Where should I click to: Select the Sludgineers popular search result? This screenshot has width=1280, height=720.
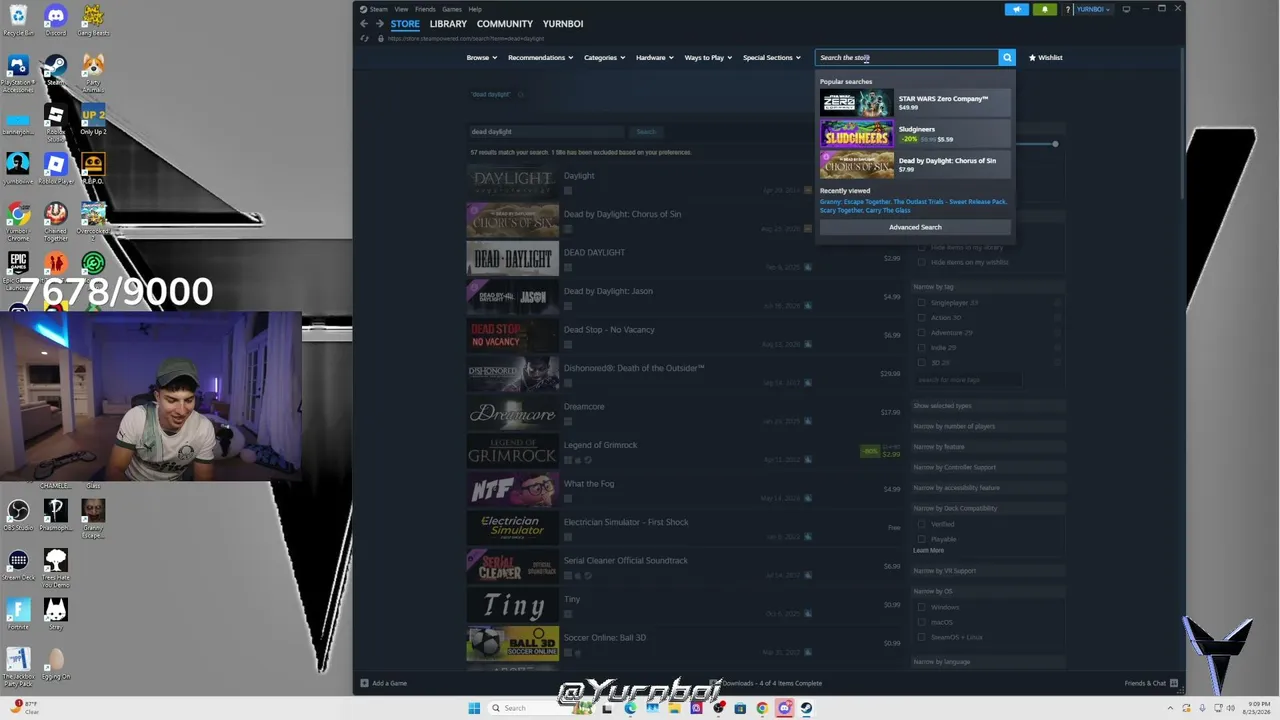coord(915,134)
